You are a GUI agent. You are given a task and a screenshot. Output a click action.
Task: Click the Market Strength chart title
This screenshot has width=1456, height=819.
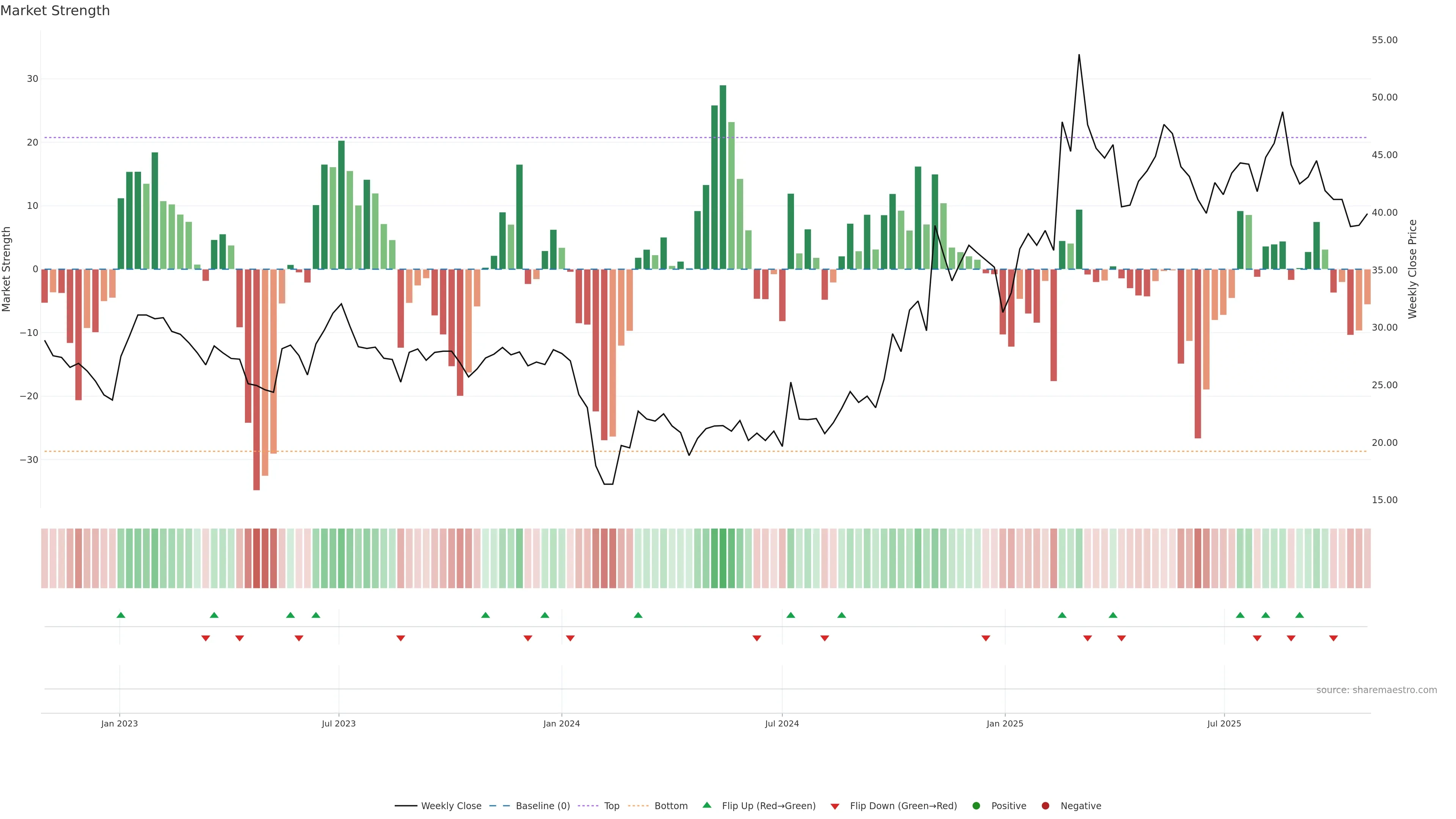(55, 11)
